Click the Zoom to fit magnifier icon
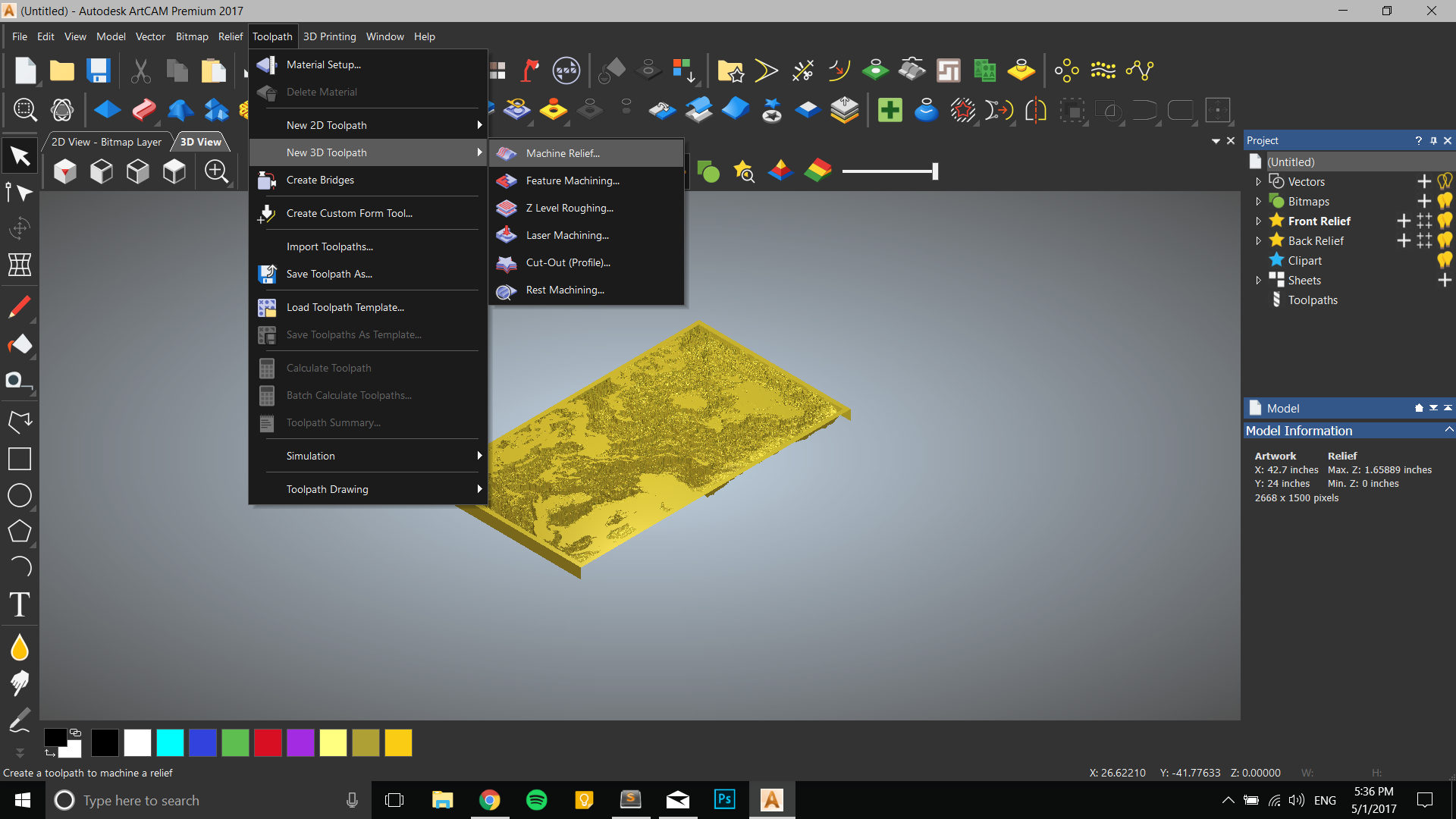Screen dimensions: 1456x819 (x=25, y=110)
